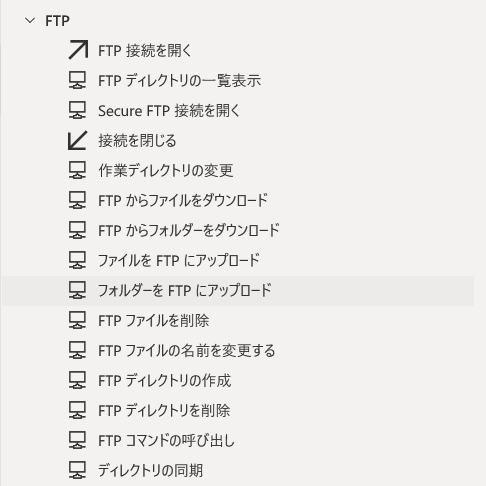The height and width of the screenshot is (486, 486).
Task: Choose the FTP コマンドの呼び出し action
Action: coord(238,441)
